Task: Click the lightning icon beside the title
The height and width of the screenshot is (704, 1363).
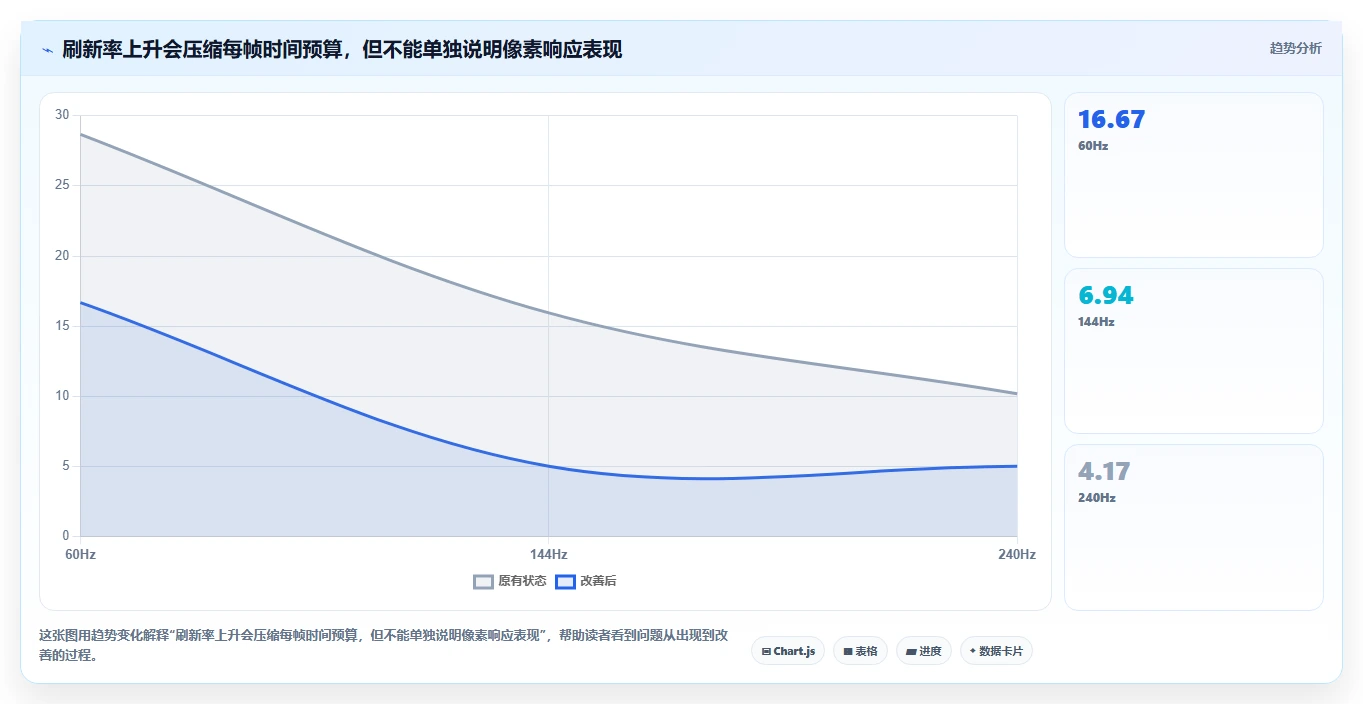Action: coord(47,50)
